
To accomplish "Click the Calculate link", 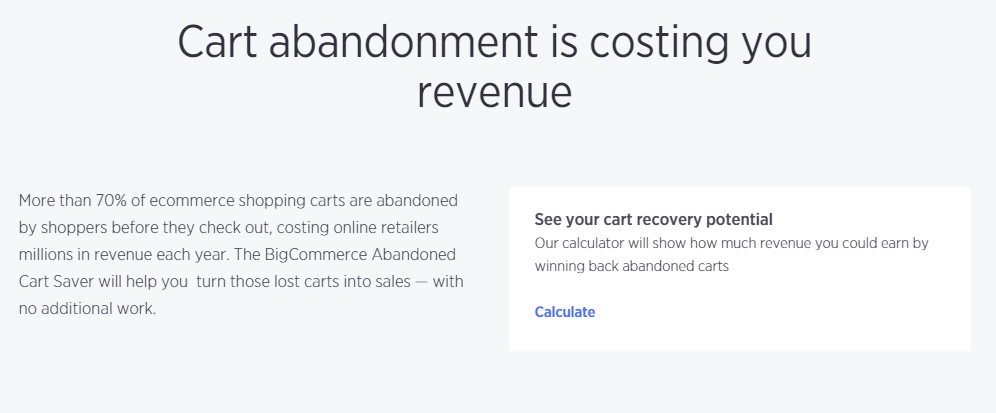I will pyautogui.click(x=565, y=312).
